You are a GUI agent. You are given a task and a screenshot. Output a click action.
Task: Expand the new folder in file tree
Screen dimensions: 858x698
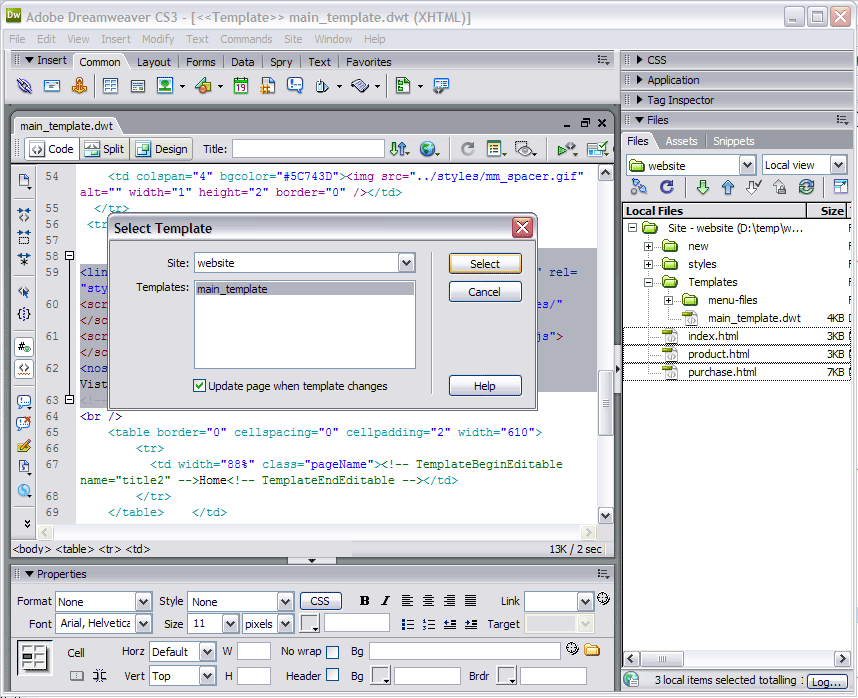(x=648, y=246)
